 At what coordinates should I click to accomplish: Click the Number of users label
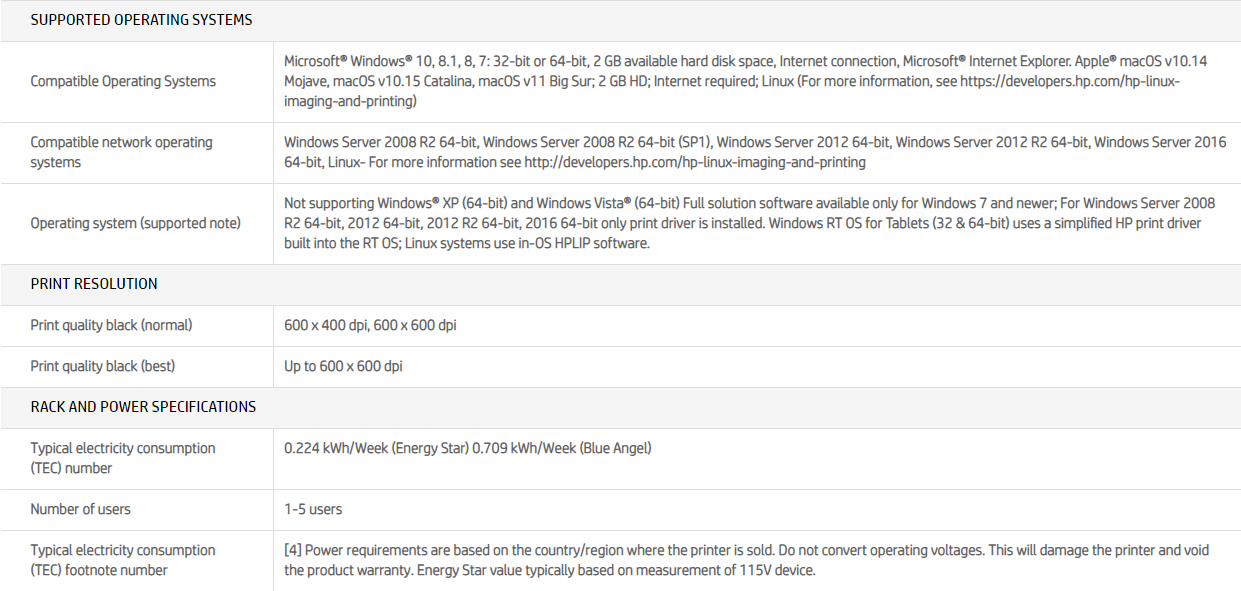pos(80,509)
